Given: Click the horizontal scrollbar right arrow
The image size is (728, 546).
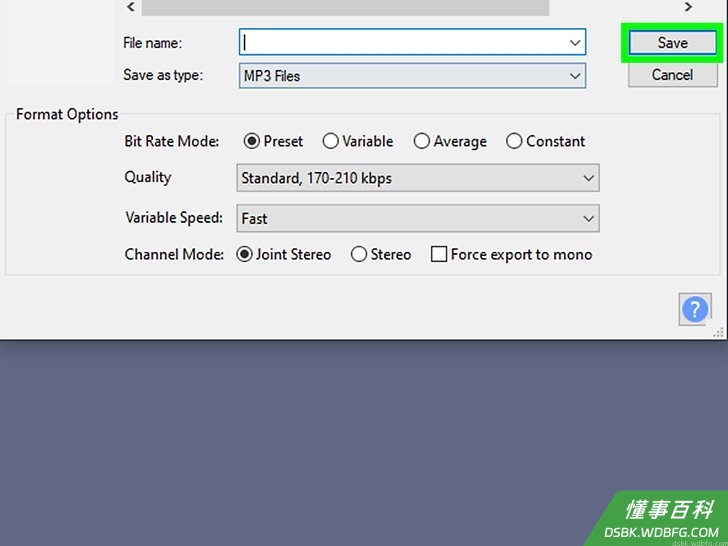Looking at the screenshot, I should point(688,6).
